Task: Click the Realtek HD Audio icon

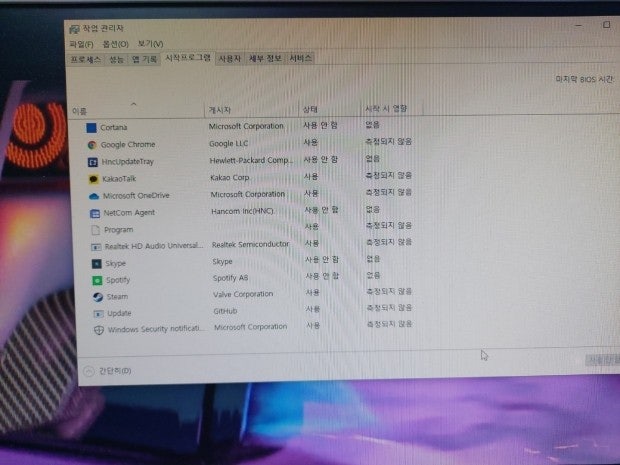Action: (x=96, y=247)
